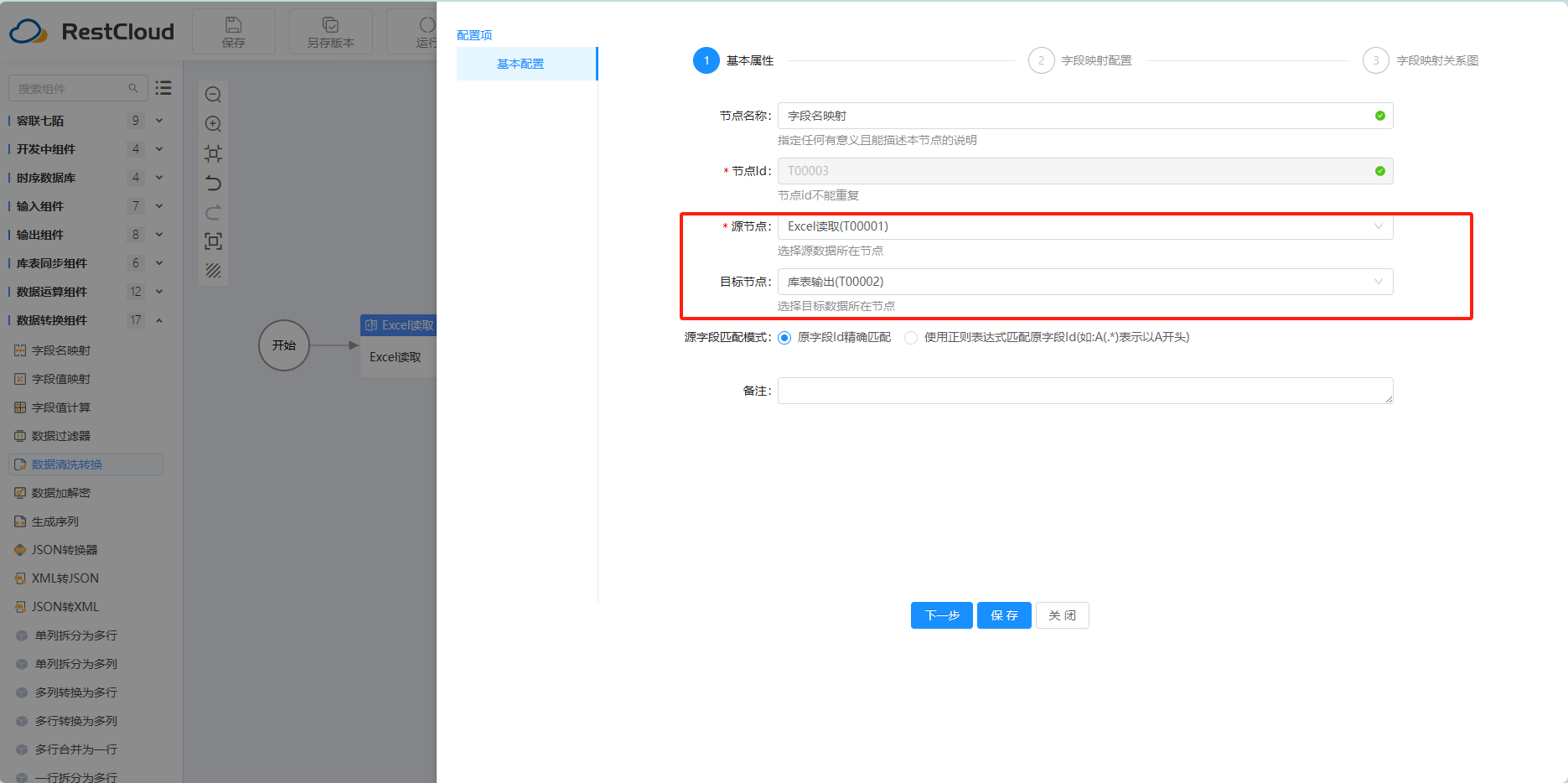Open the 基本配置 tab

click(x=527, y=64)
